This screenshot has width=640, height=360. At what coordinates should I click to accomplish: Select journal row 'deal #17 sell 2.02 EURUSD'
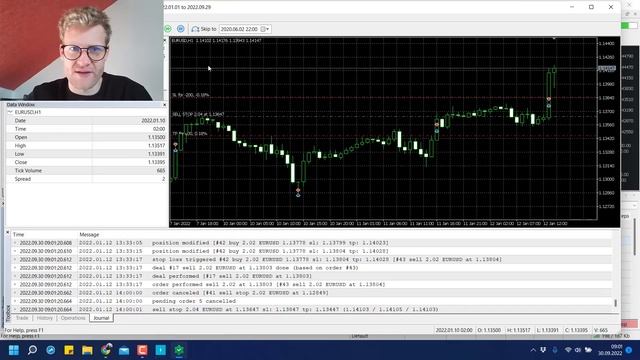pos(312,268)
